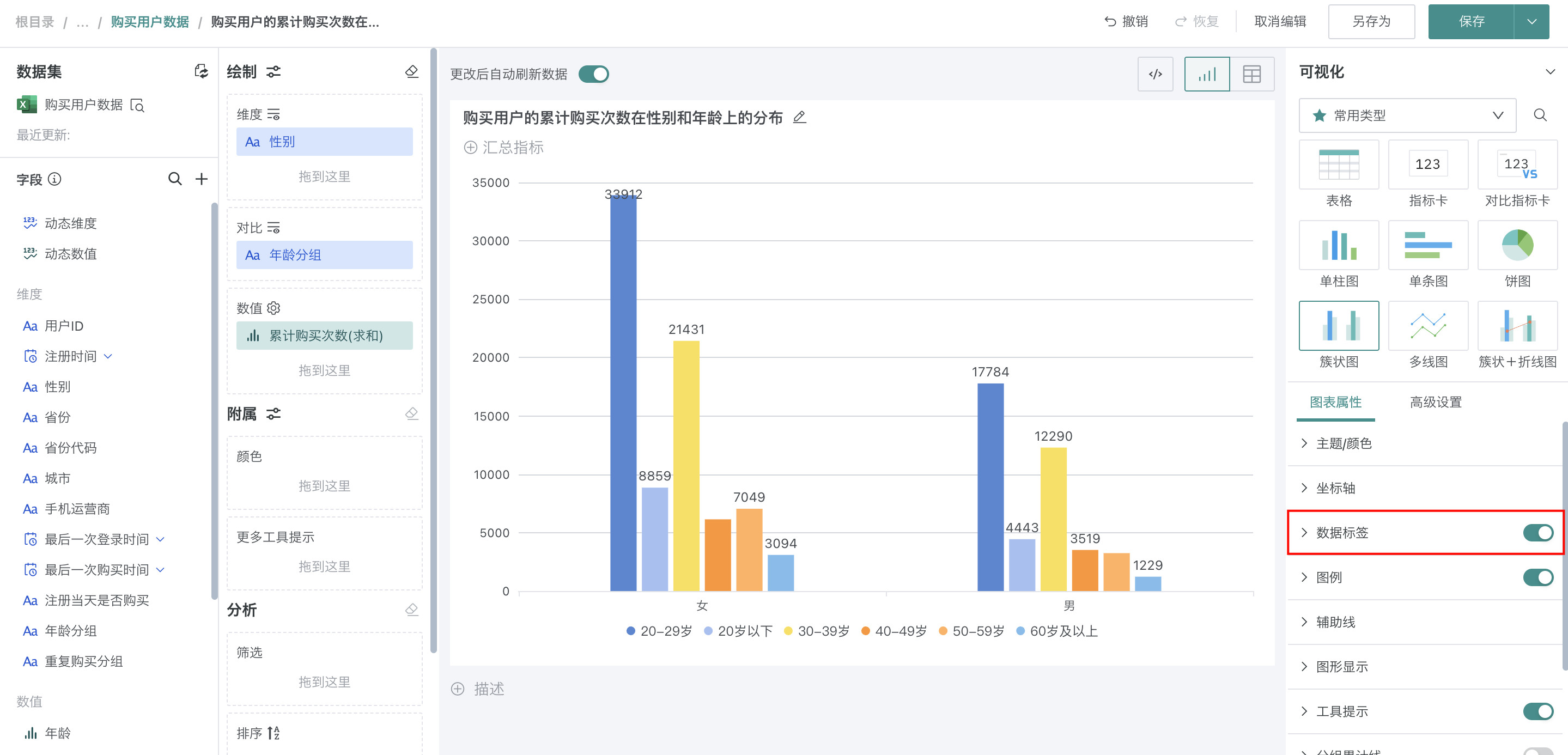1568x755 pixels.
Task: Click the dataset refresh/switch icon
Action: 201,71
